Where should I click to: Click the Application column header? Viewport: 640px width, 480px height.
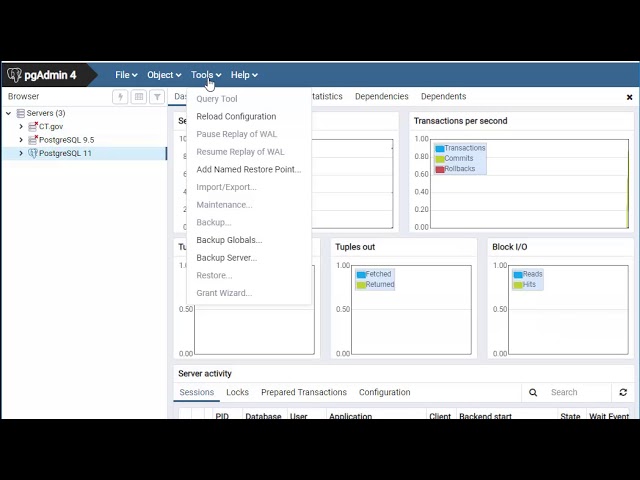(350, 416)
